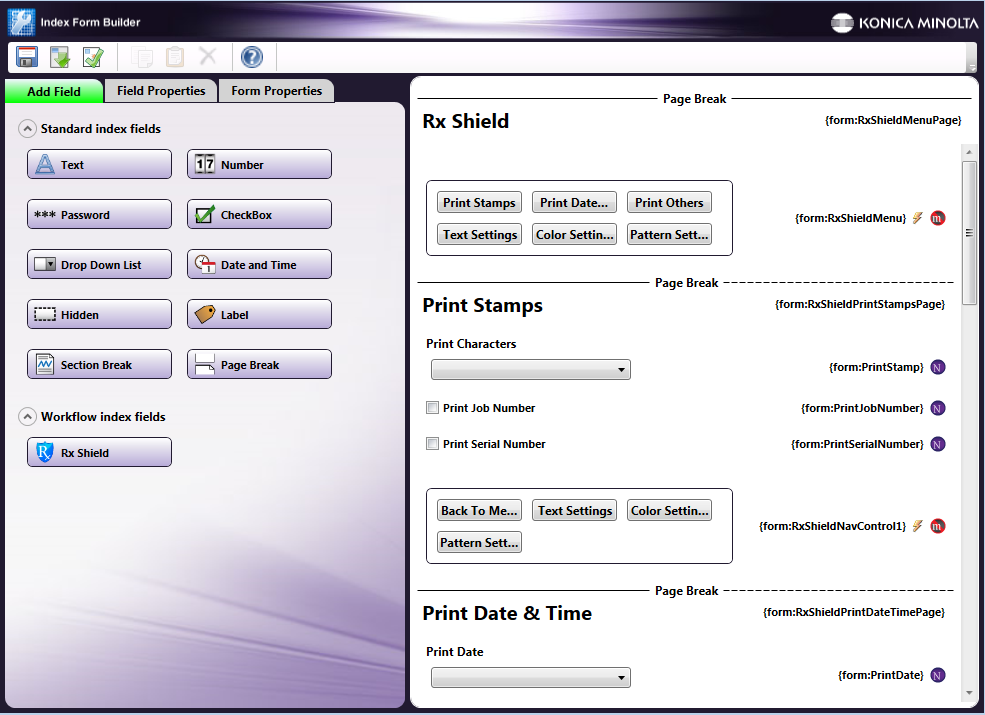Collapse the Standard index fields section
The image size is (985, 715).
(x=27, y=129)
